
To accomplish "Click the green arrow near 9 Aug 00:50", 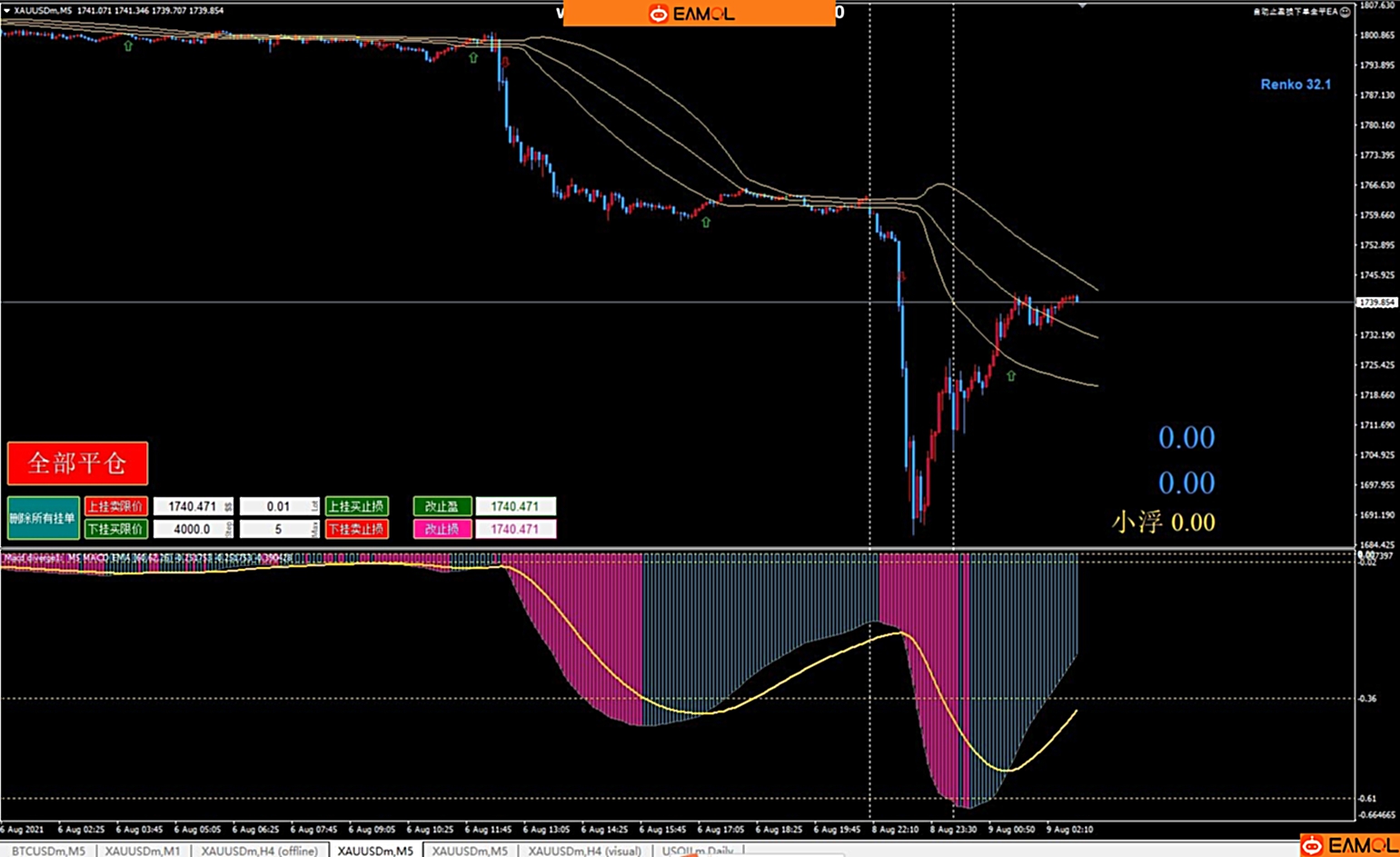I will coord(1011,375).
